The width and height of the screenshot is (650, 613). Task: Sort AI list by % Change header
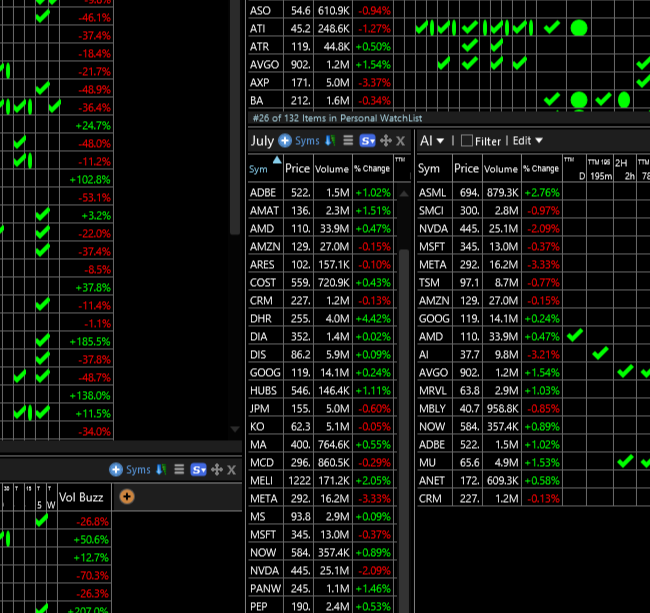click(x=541, y=169)
